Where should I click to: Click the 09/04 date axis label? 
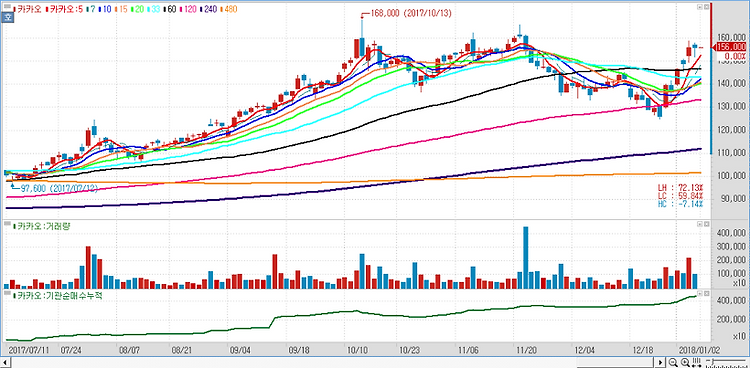[x=240, y=350]
